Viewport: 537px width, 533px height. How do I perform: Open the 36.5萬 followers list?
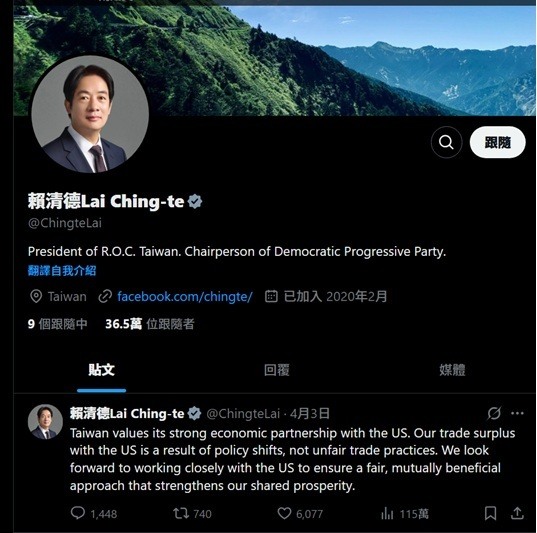point(150,324)
